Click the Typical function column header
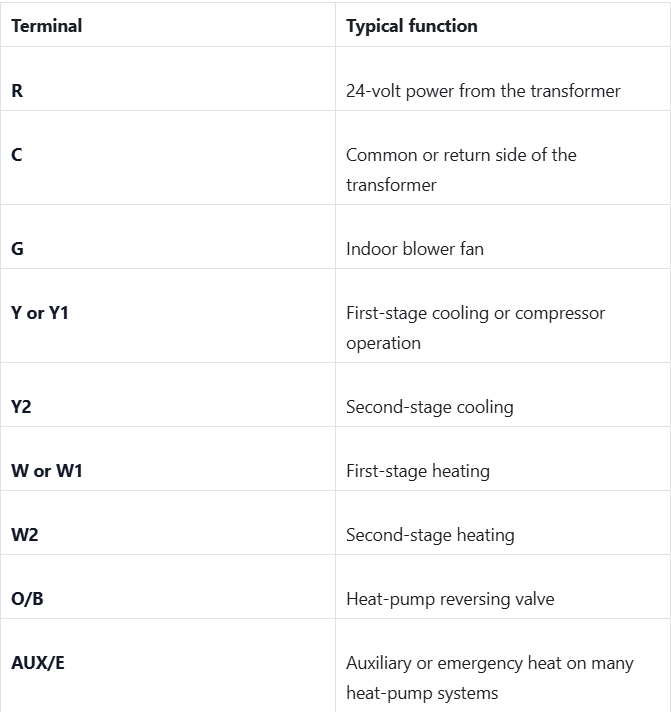Viewport: 671px width, 712px height. click(412, 26)
